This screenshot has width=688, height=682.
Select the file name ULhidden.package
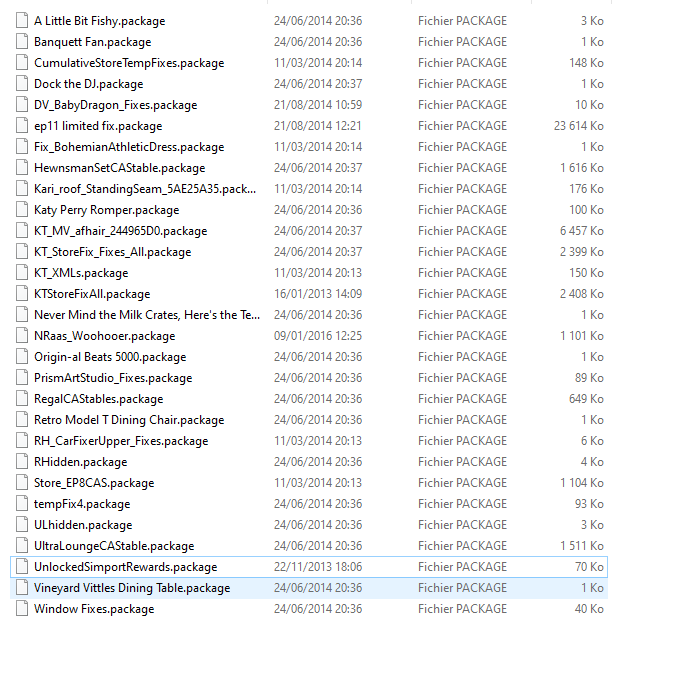[83, 525]
